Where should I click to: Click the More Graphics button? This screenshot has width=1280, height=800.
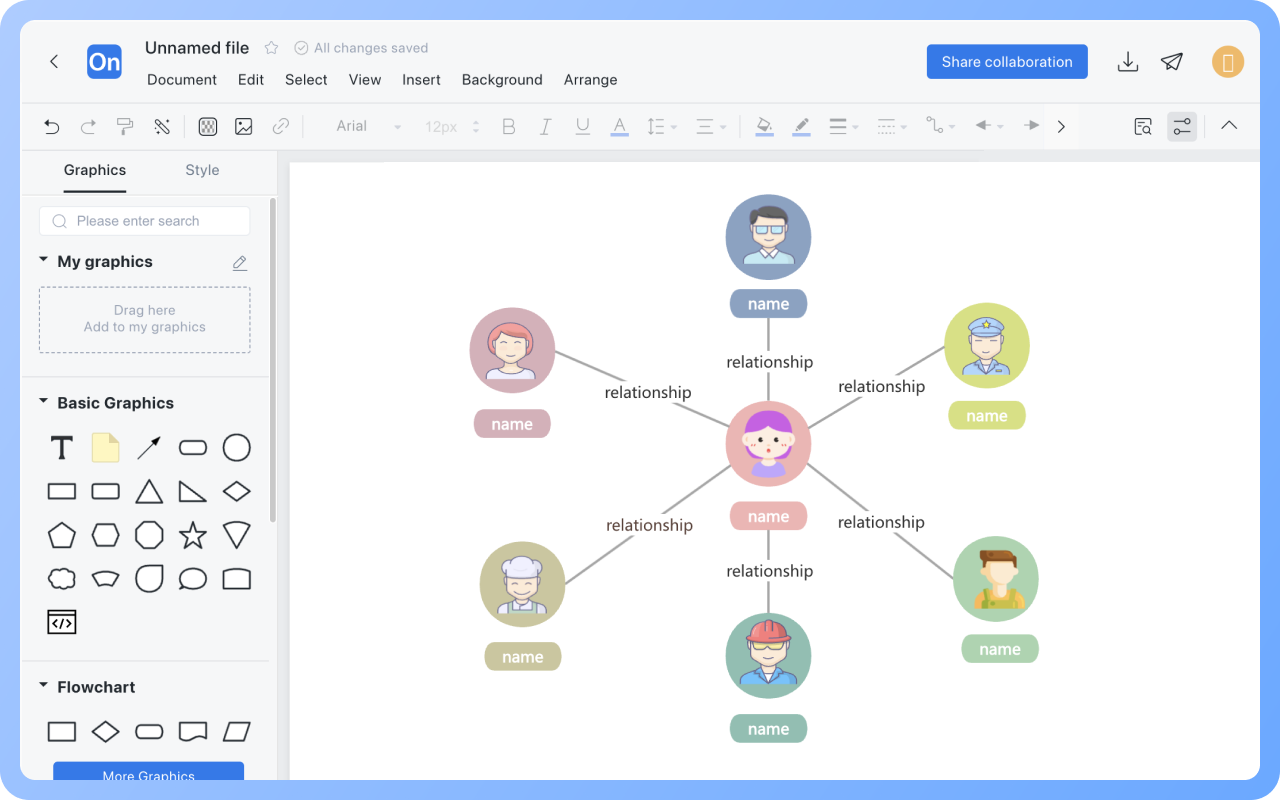(x=148, y=772)
